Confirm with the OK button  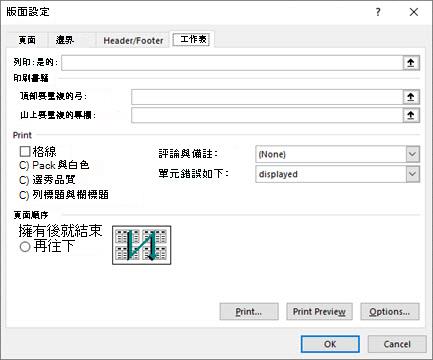click(330, 344)
